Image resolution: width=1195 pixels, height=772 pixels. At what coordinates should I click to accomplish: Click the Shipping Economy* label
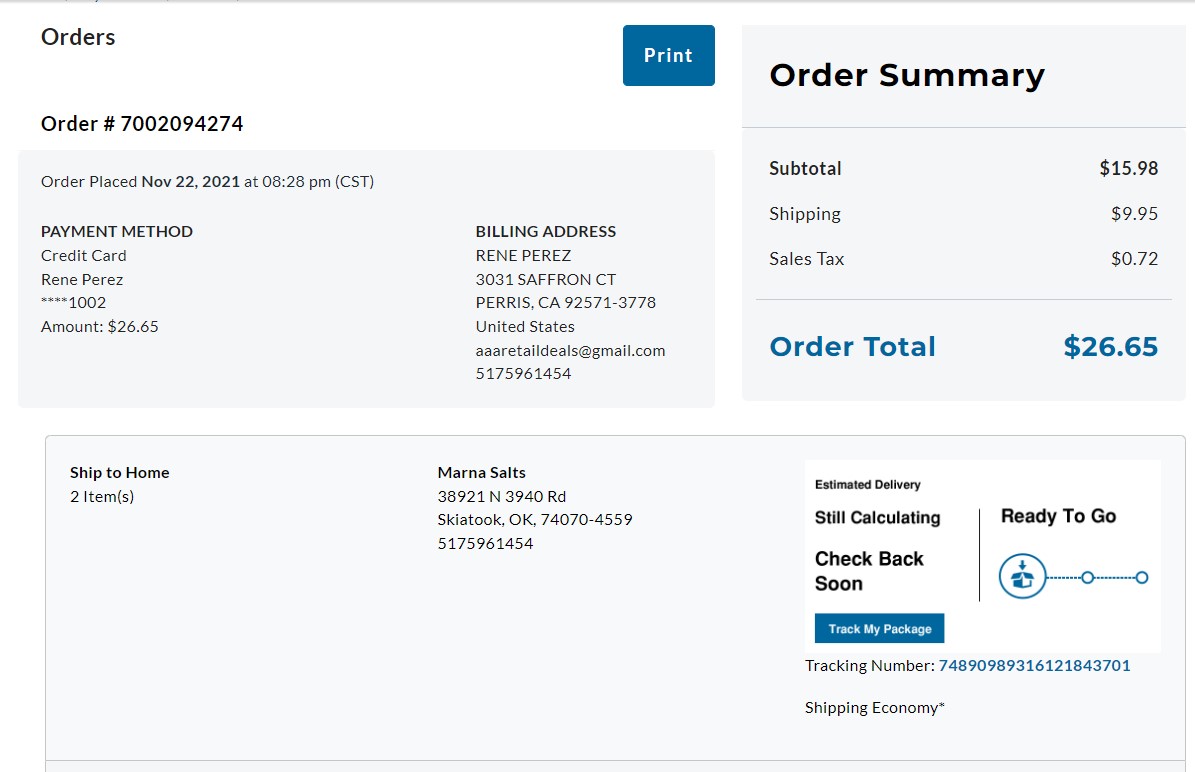pos(874,707)
